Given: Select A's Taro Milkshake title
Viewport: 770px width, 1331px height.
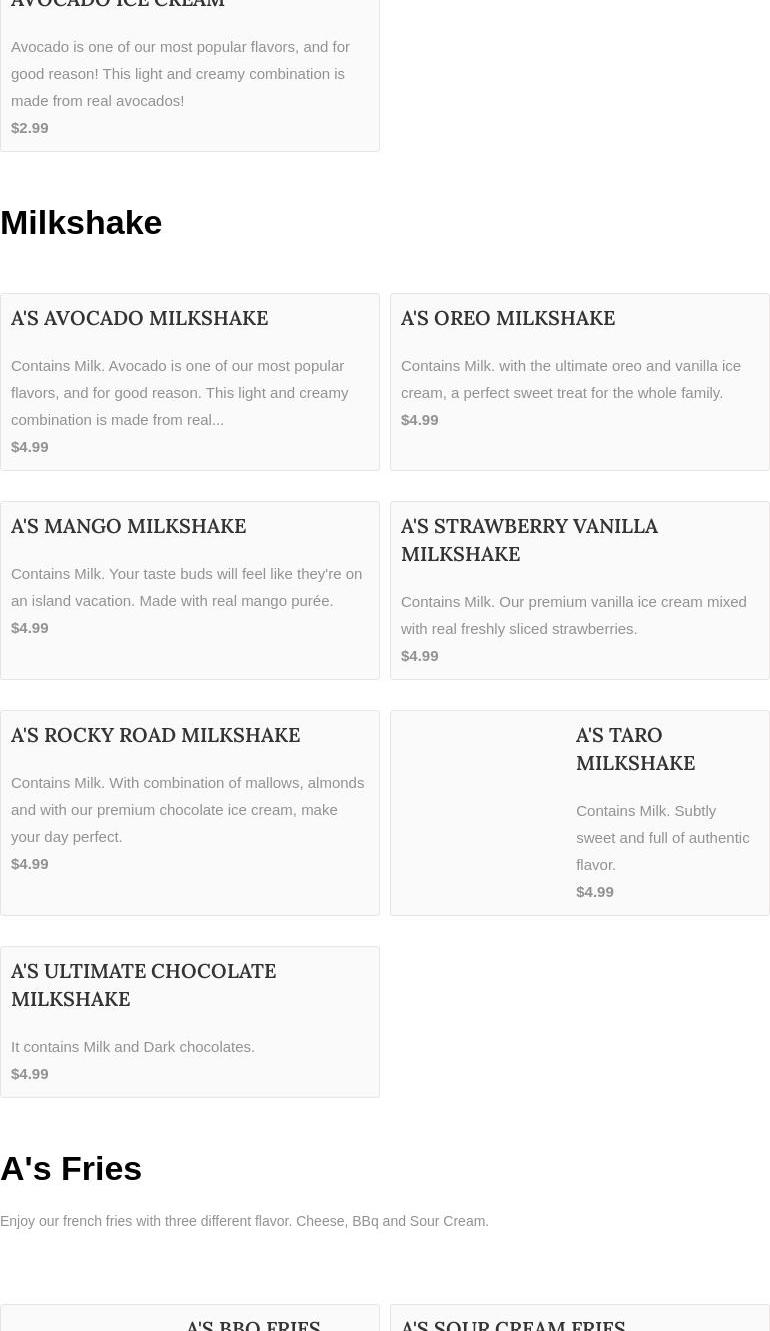Looking at the screenshot, I should (x=635, y=749).
